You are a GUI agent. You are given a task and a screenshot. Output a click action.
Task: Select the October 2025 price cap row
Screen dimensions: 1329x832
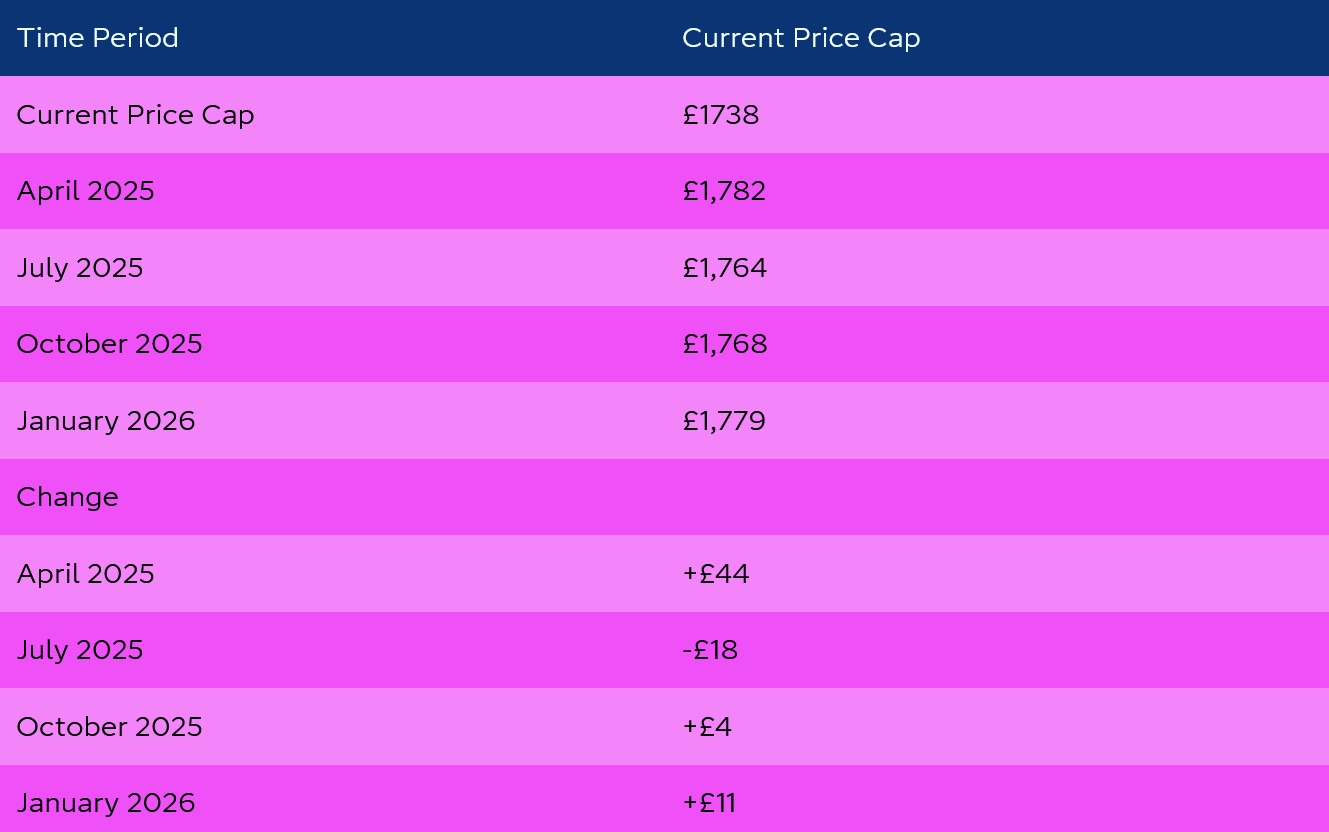coord(664,344)
